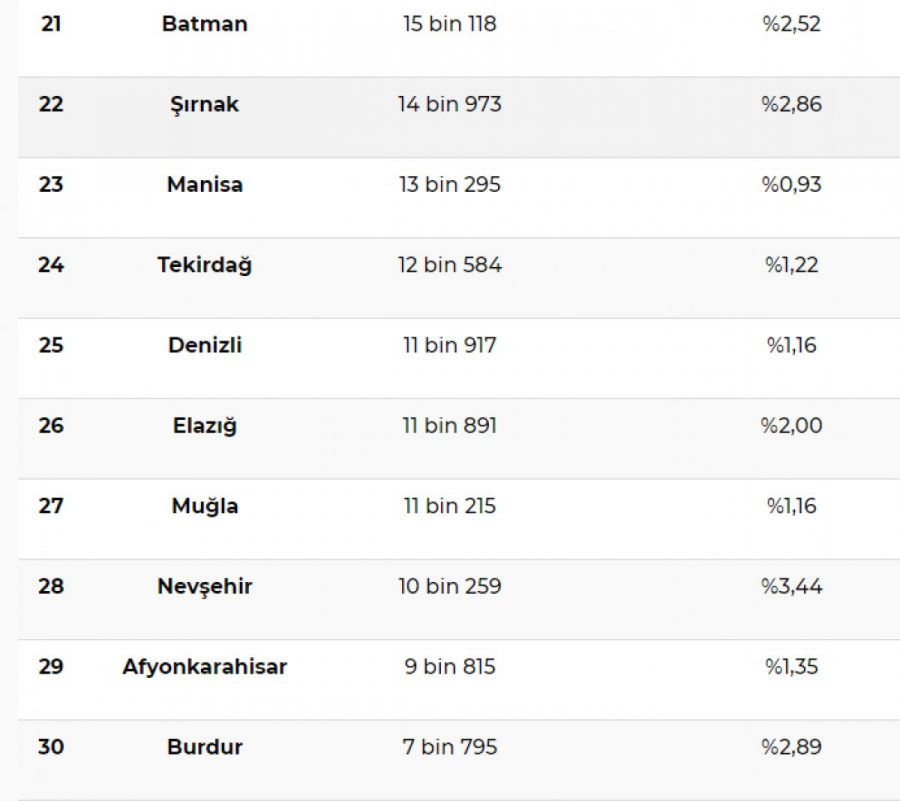Click the Afyonkarahisar city name
The image size is (900, 801).
click(204, 666)
